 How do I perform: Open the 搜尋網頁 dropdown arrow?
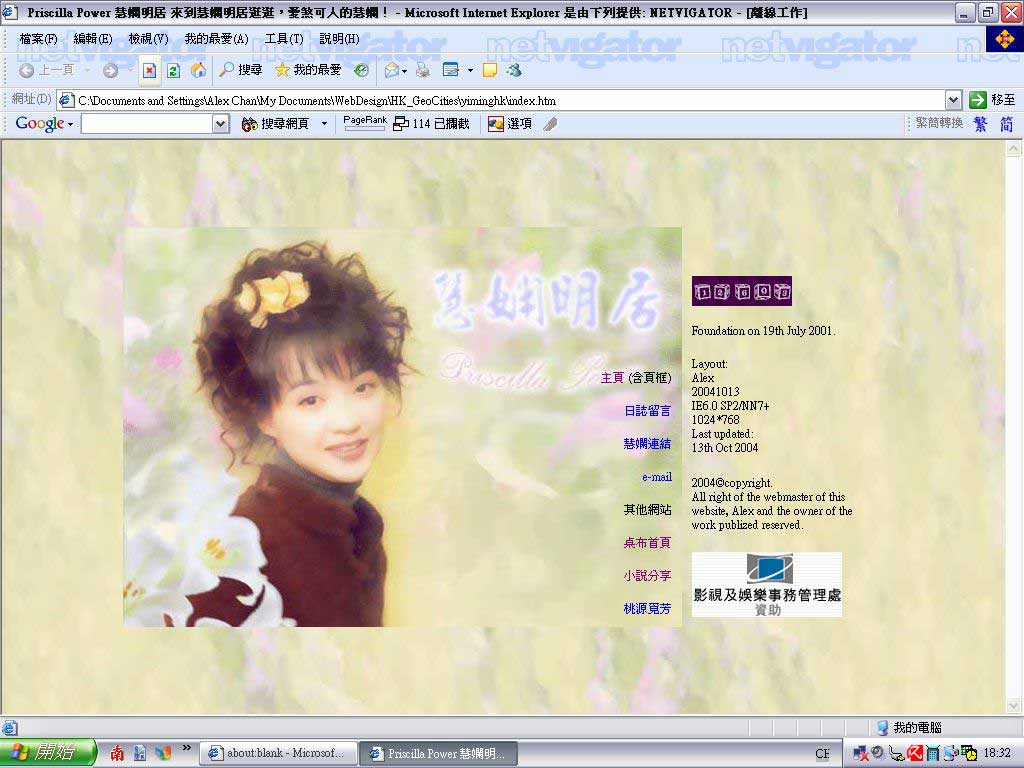pyautogui.click(x=324, y=123)
